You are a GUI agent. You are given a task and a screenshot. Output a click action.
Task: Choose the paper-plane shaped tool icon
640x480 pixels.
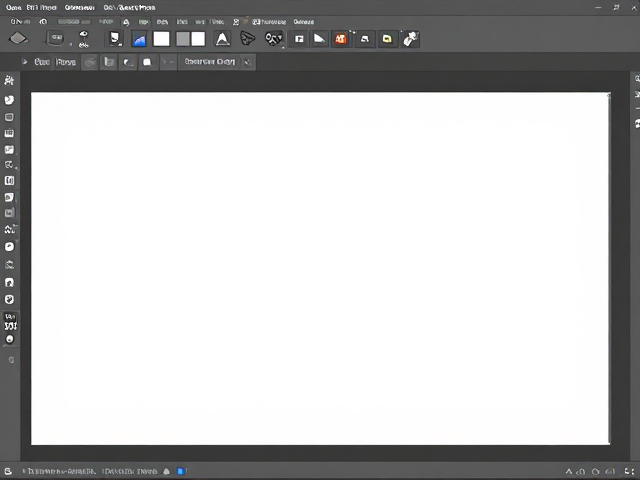pyautogui.click(x=247, y=39)
